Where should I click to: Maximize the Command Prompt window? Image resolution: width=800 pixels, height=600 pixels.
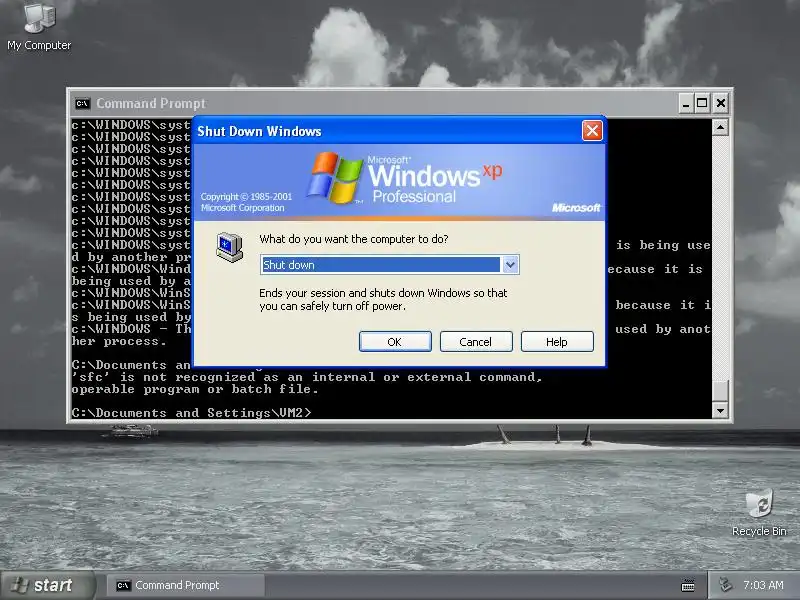point(702,104)
